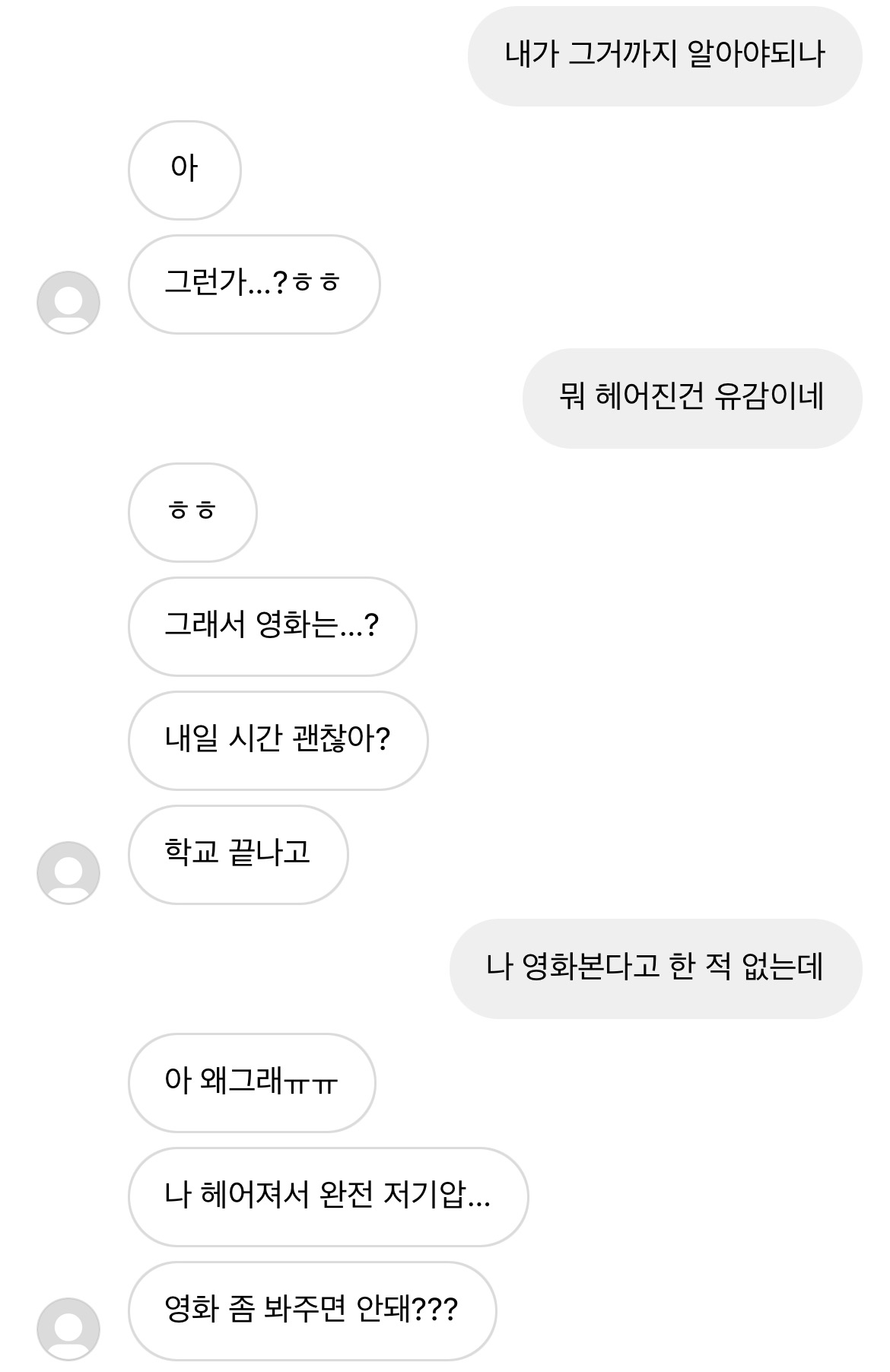Click the avatar beside the '그런가...?ㅎㅎ' message
890x1372 pixels.
click(68, 302)
